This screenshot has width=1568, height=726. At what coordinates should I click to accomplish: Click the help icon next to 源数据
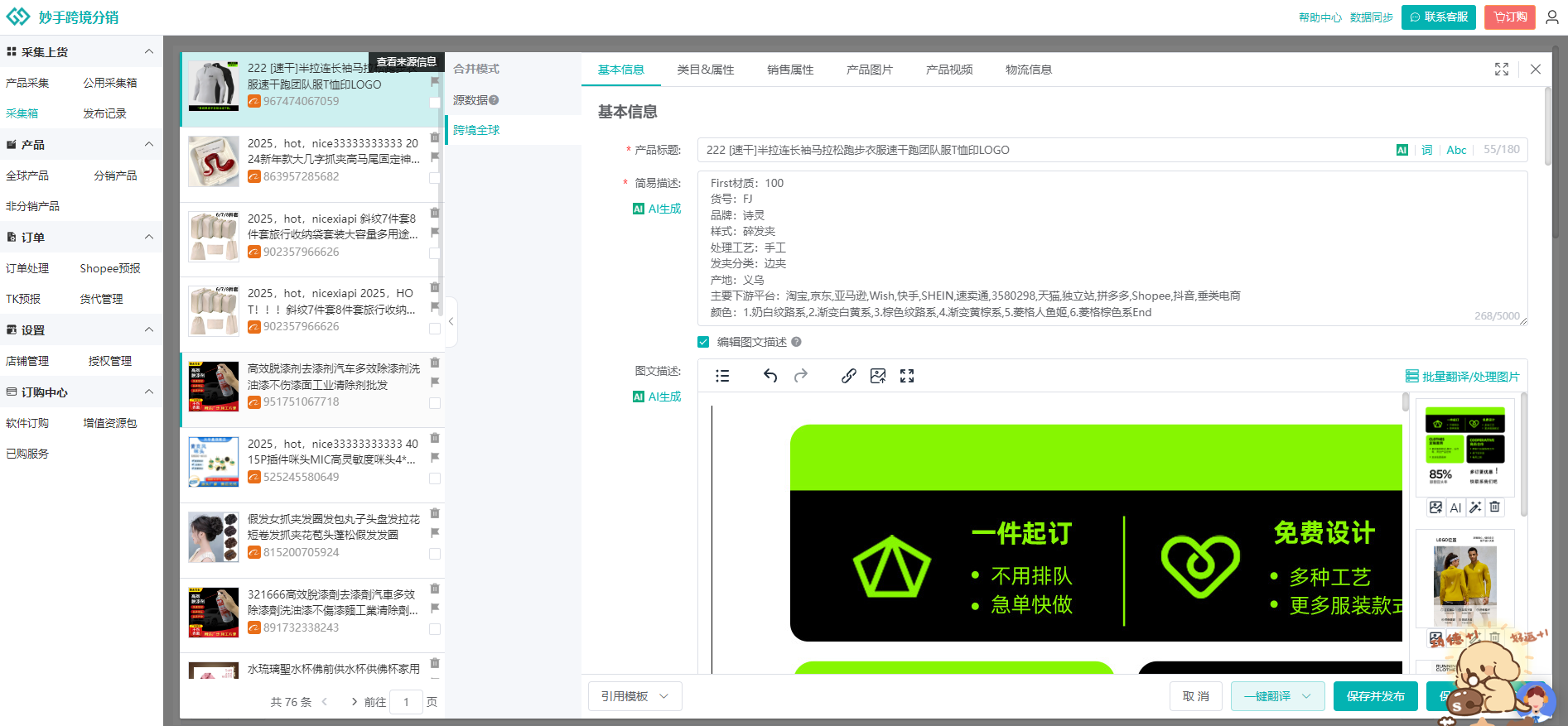point(494,100)
